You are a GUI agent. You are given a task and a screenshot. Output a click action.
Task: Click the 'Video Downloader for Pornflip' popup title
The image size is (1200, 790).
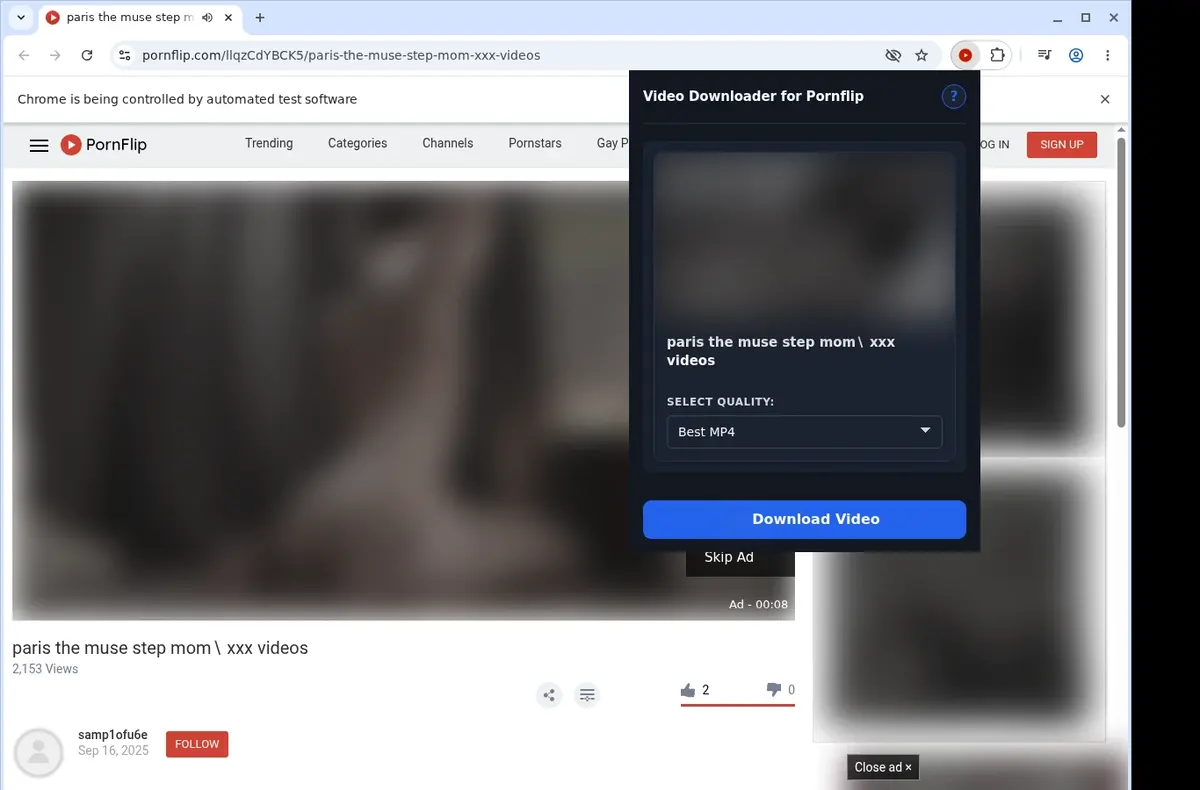(x=753, y=96)
